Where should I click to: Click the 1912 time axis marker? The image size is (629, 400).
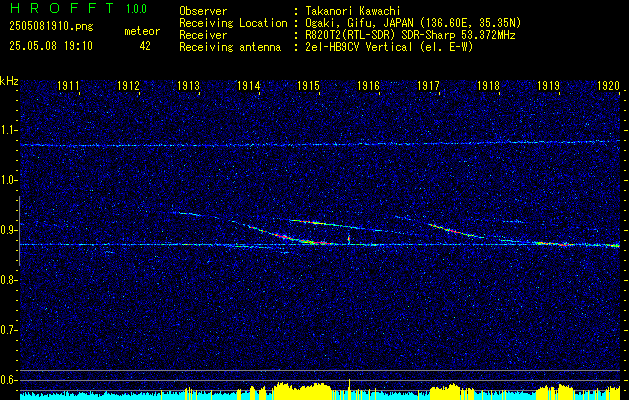tap(128, 86)
